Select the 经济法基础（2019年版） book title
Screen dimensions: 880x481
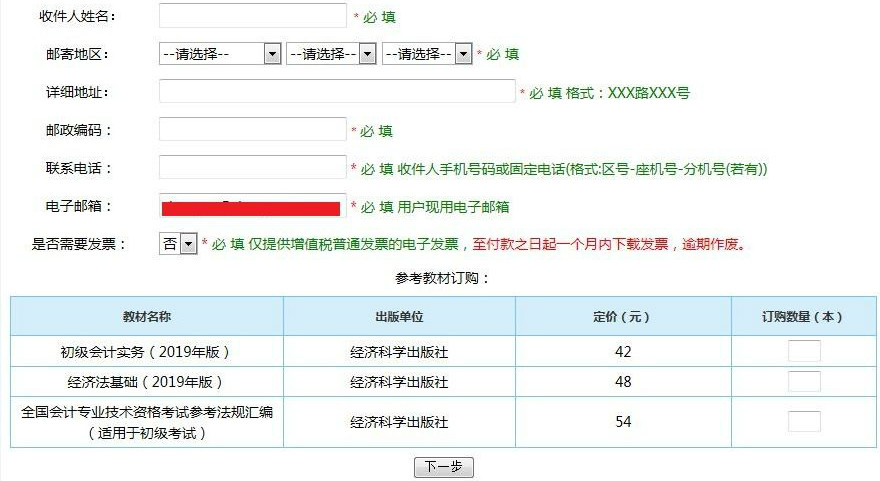[x=146, y=382]
